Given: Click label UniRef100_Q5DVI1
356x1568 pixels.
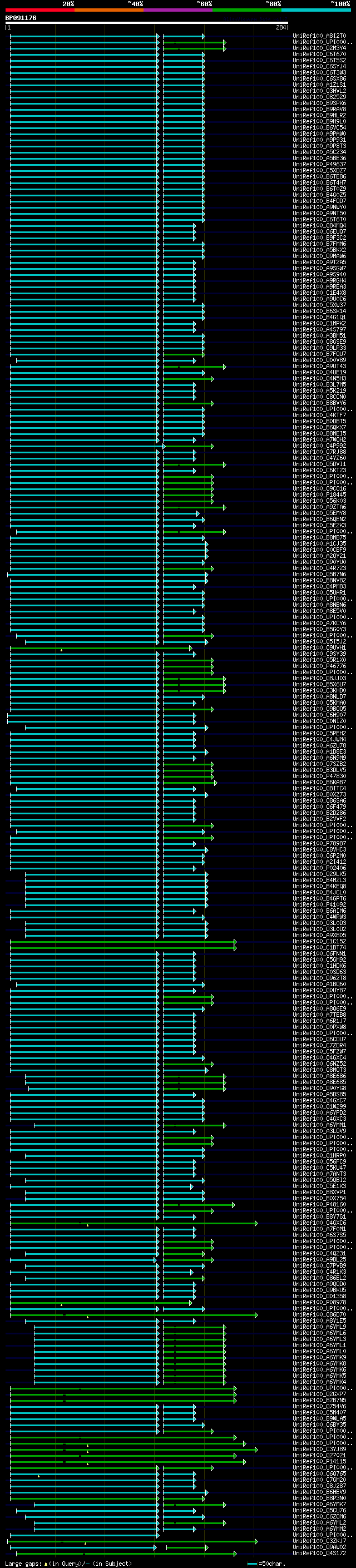Looking at the screenshot, I should pos(319,464).
